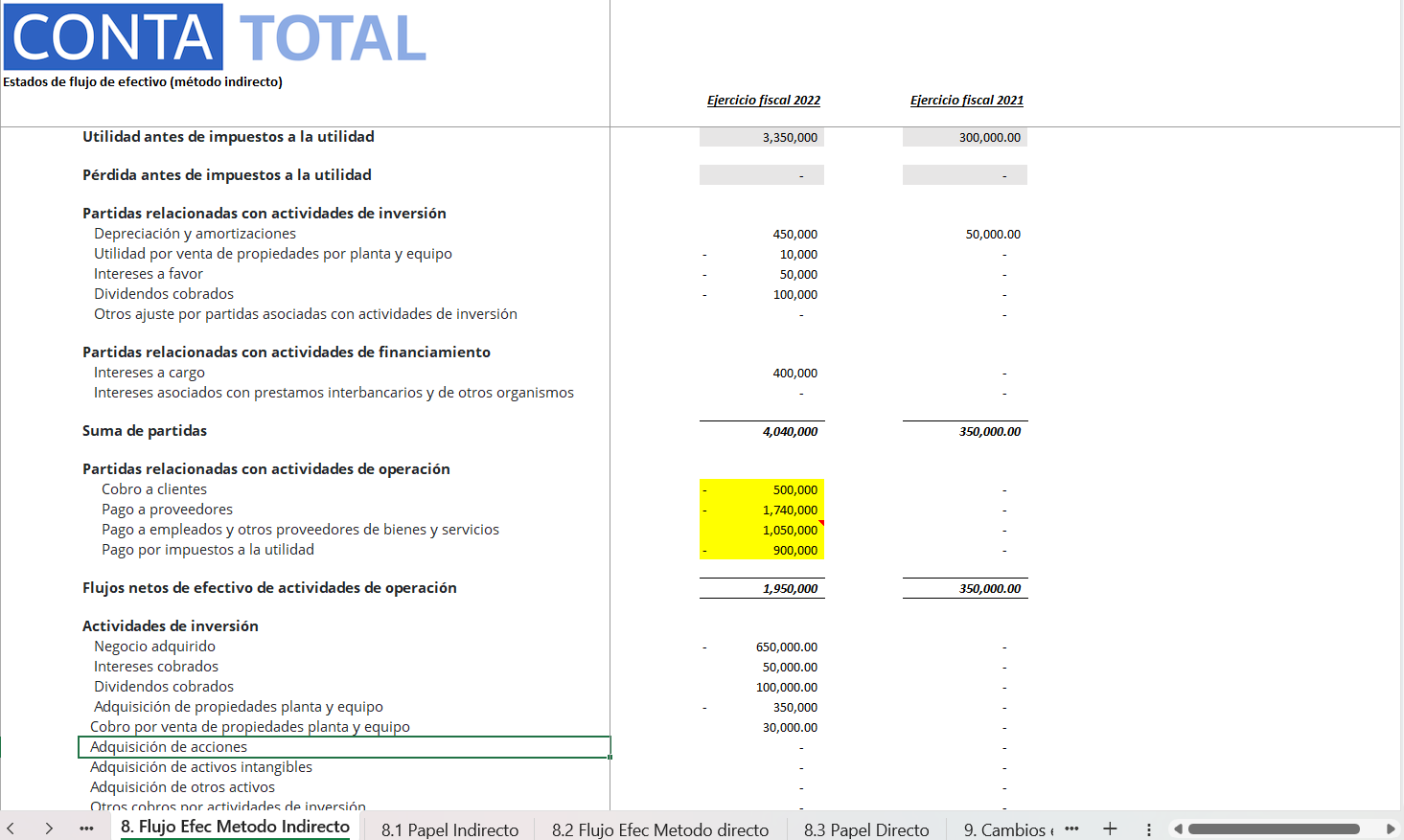Select yellow Cobro a clientes 500,000 cell

pyautogui.click(x=762, y=489)
